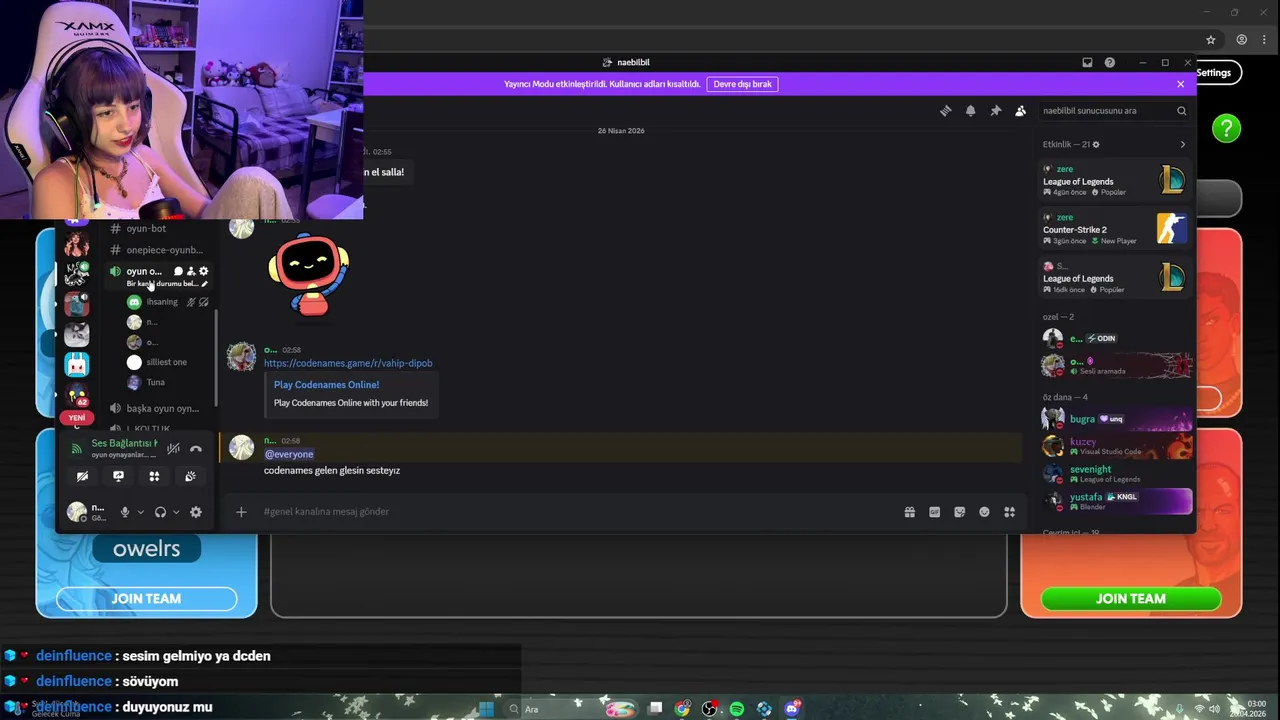The width and height of the screenshot is (1280, 720).
Task: Open the GIF picker
Action: click(x=934, y=512)
